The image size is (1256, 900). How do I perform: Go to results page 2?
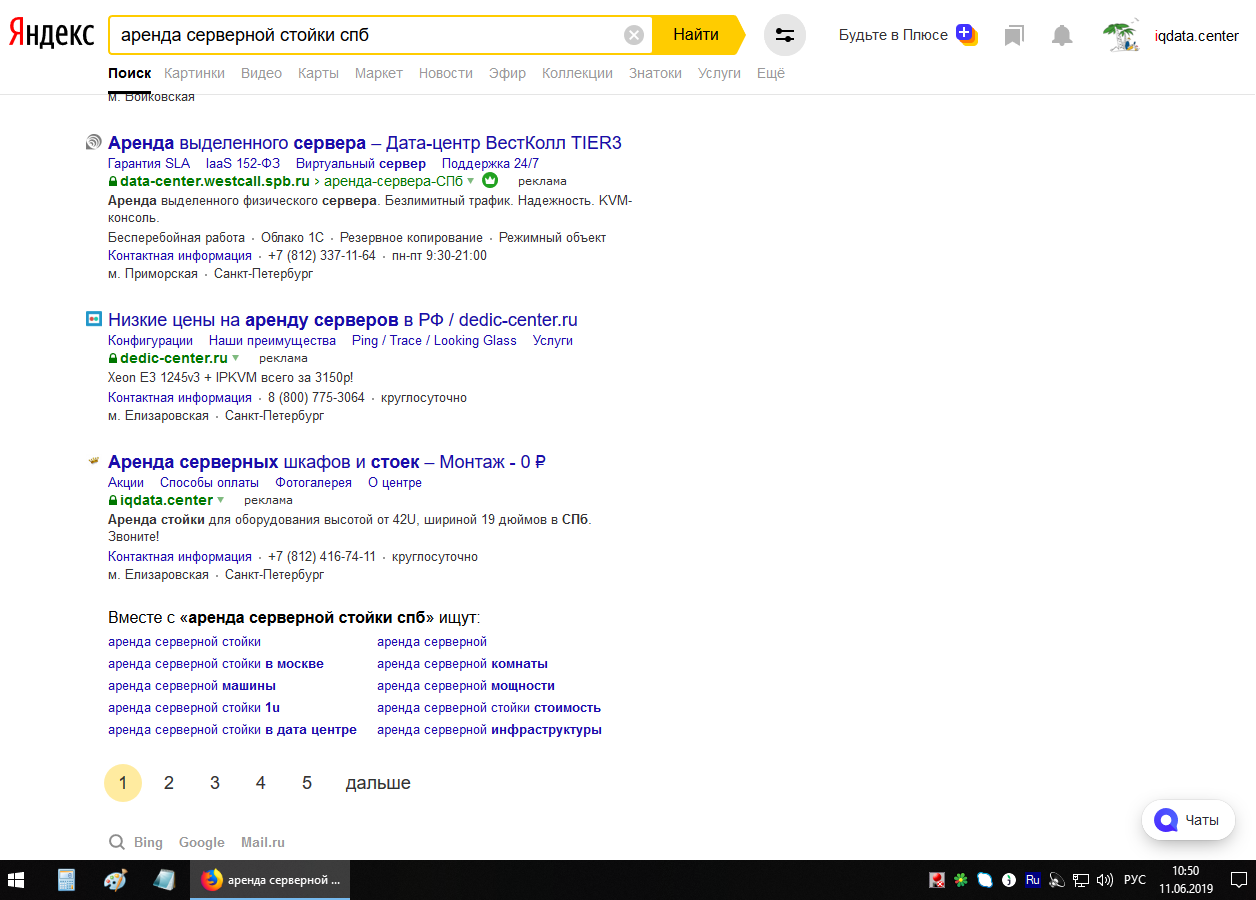click(x=169, y=783)
